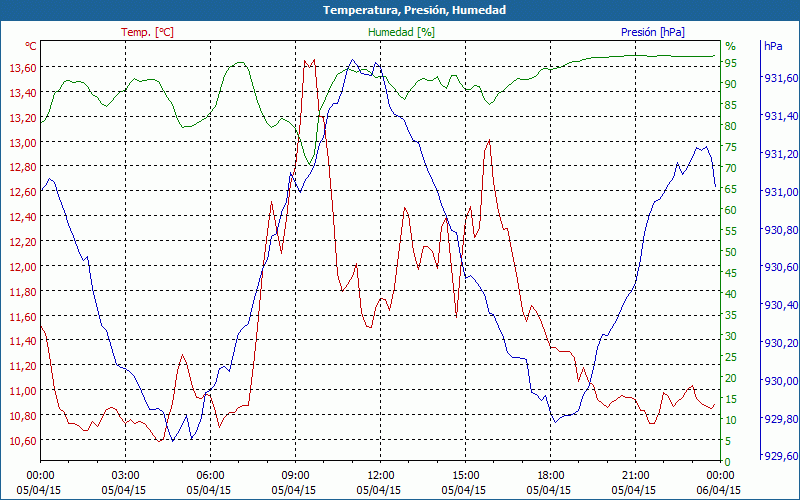Click humidity axis value 50
This screenshot has height=500, width=800.
click(731, 252)
